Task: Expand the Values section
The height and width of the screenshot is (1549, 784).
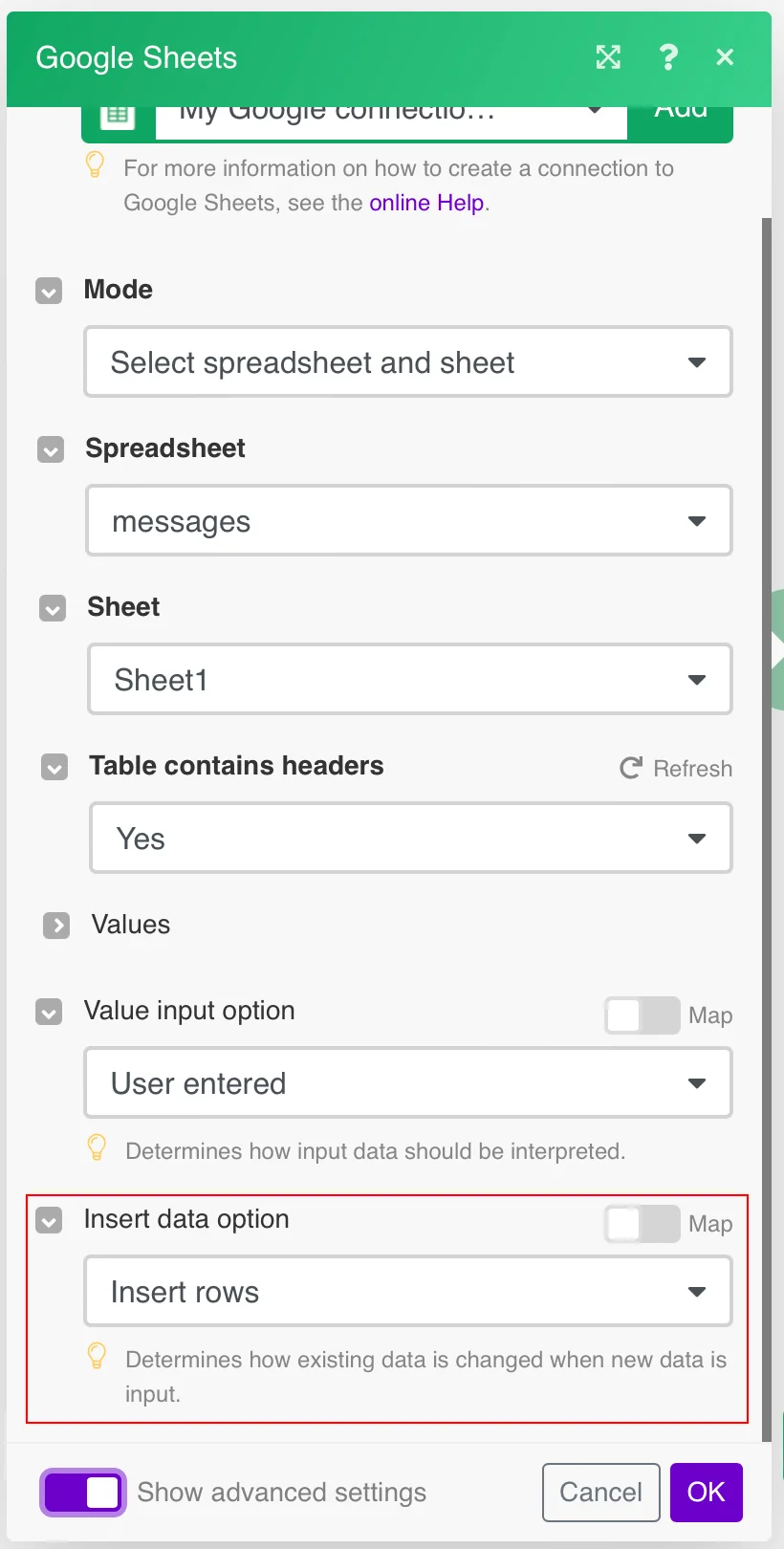Action: 56,926
